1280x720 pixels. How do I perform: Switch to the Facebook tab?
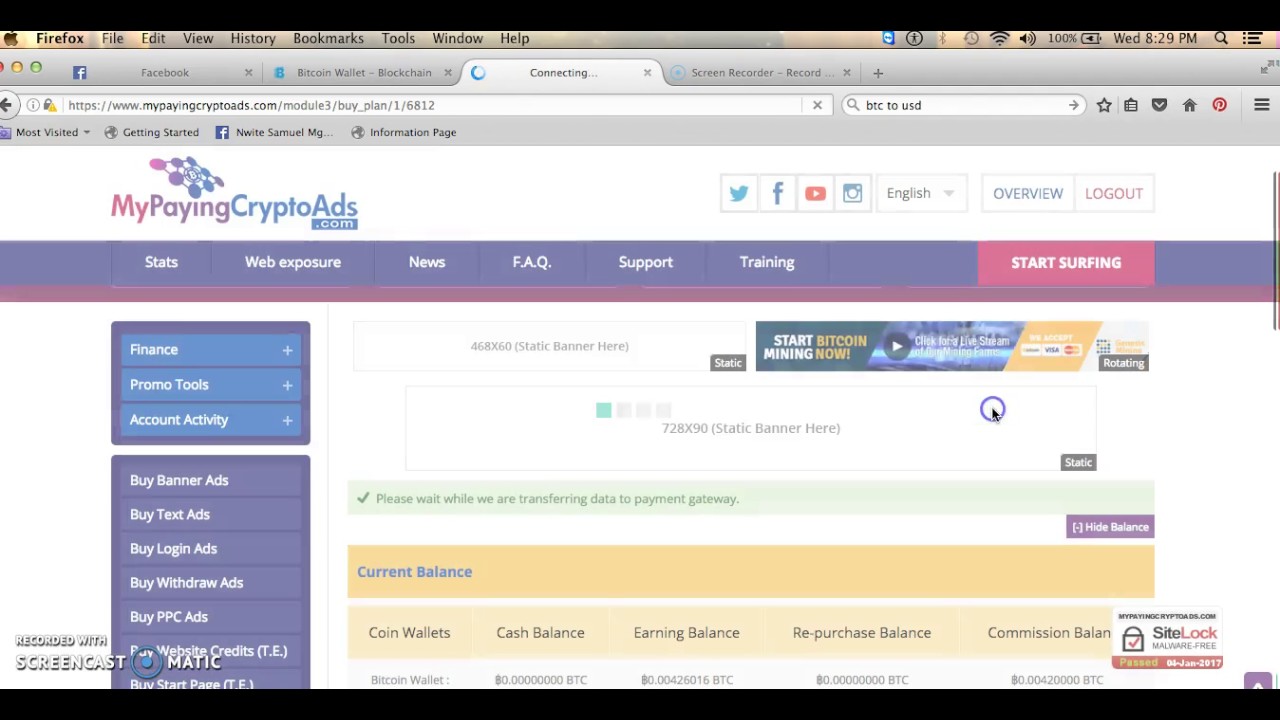pyautogui.click(x=165, y=72)
